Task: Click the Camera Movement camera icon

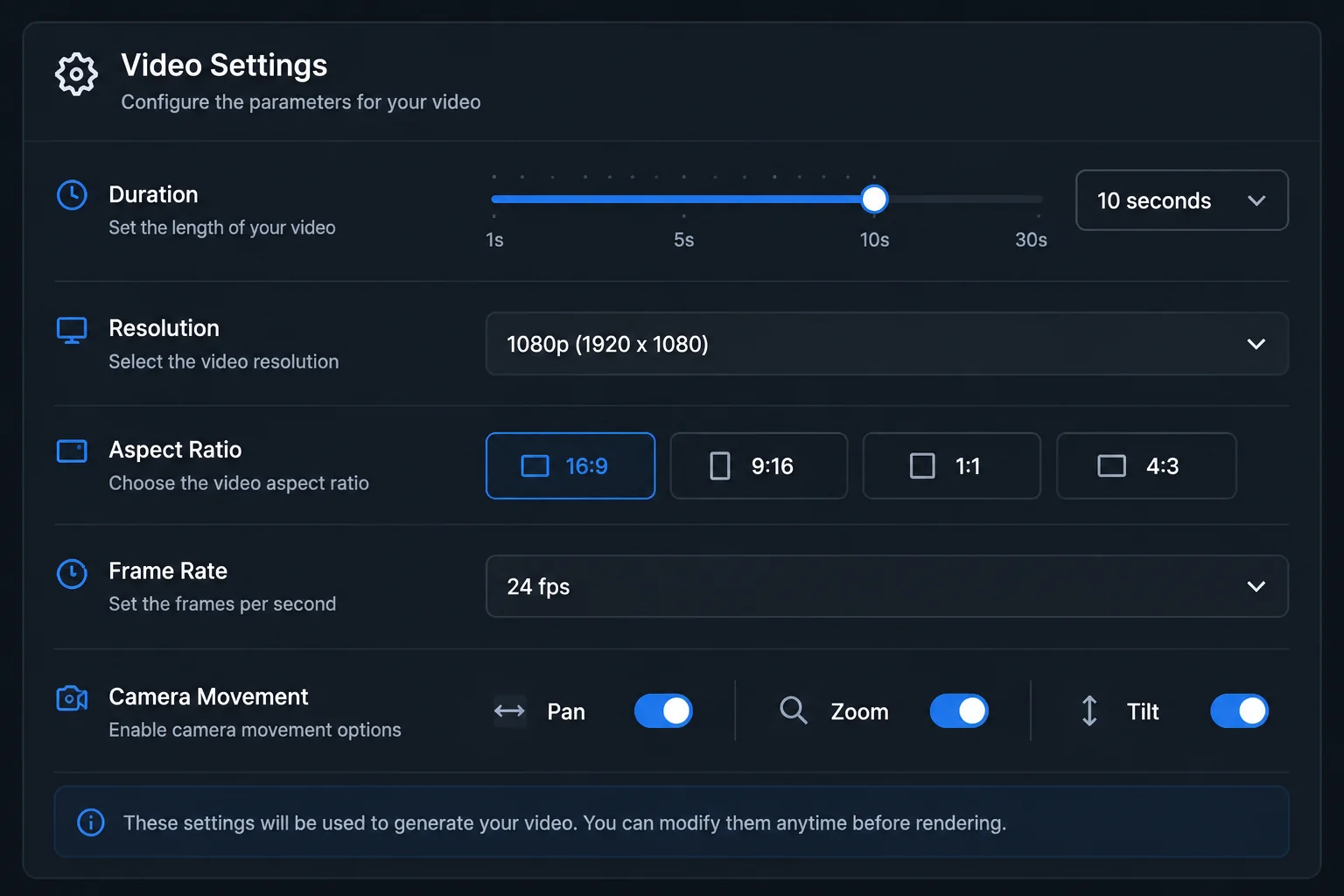Action: (72, 698)
